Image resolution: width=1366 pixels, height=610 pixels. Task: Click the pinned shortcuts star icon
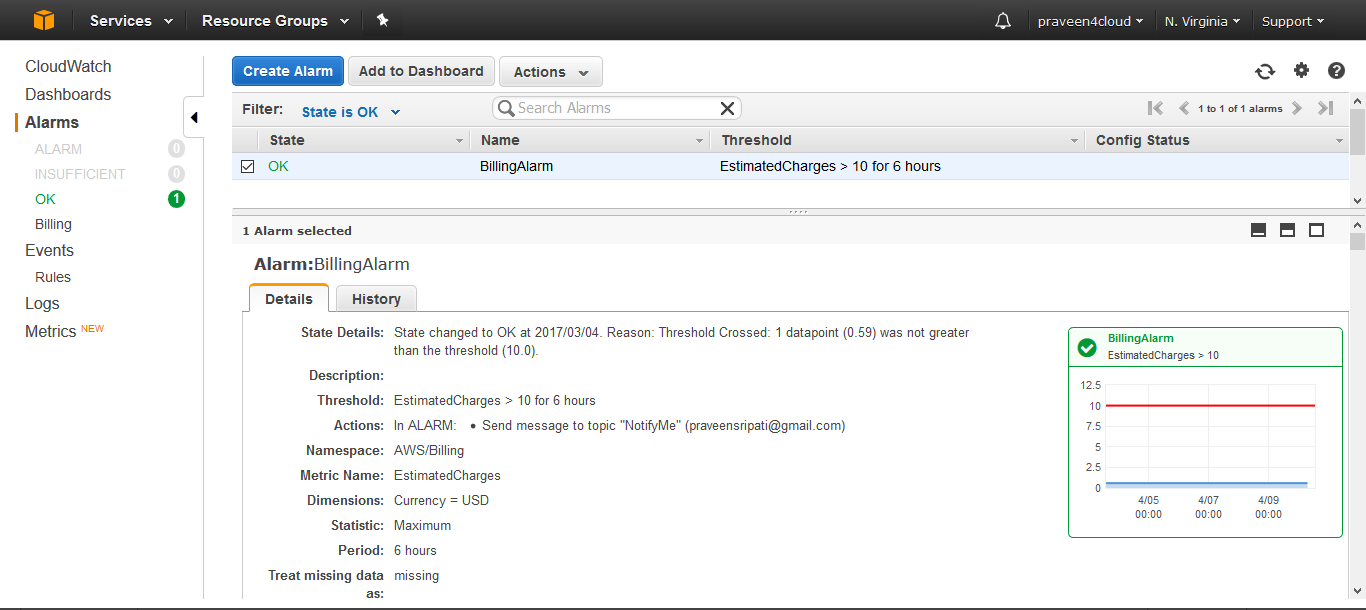click(382, 19)
